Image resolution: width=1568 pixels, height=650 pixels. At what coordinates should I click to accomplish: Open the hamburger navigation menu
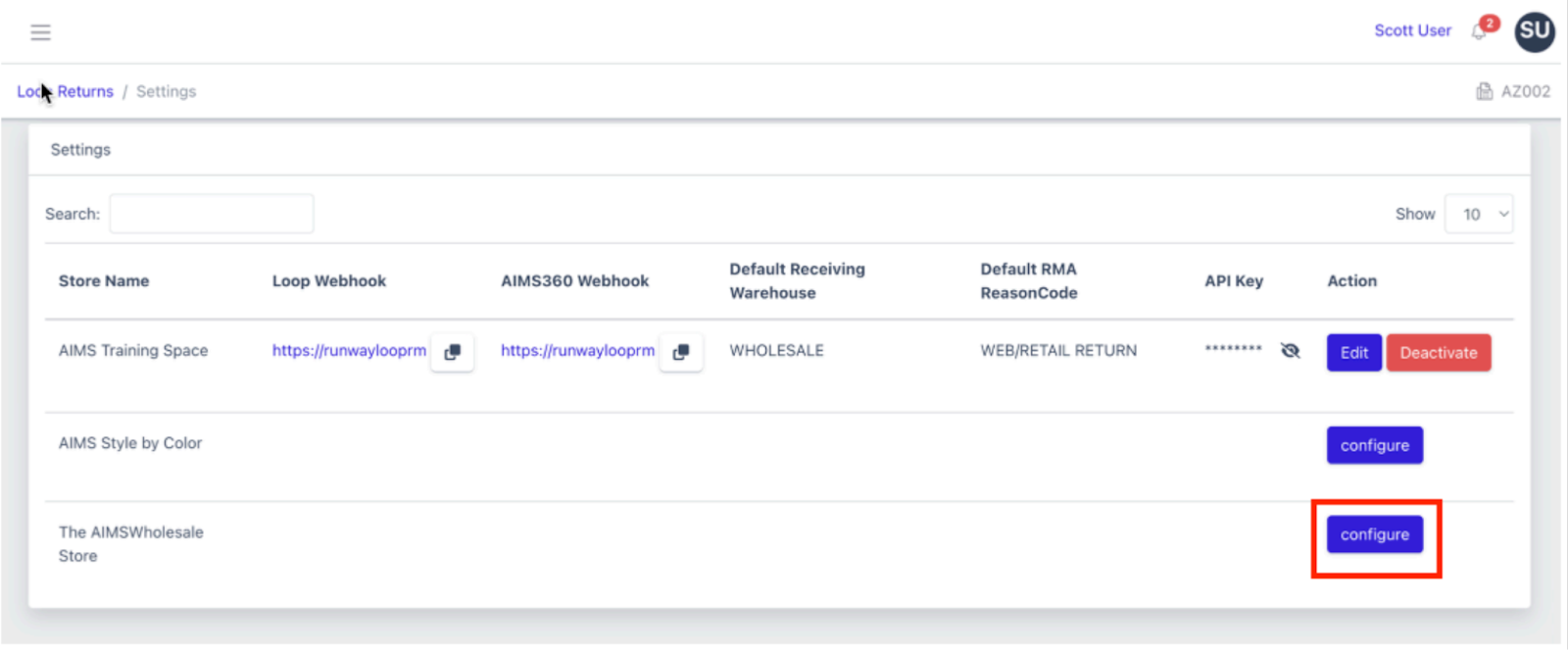pos(40,32)
